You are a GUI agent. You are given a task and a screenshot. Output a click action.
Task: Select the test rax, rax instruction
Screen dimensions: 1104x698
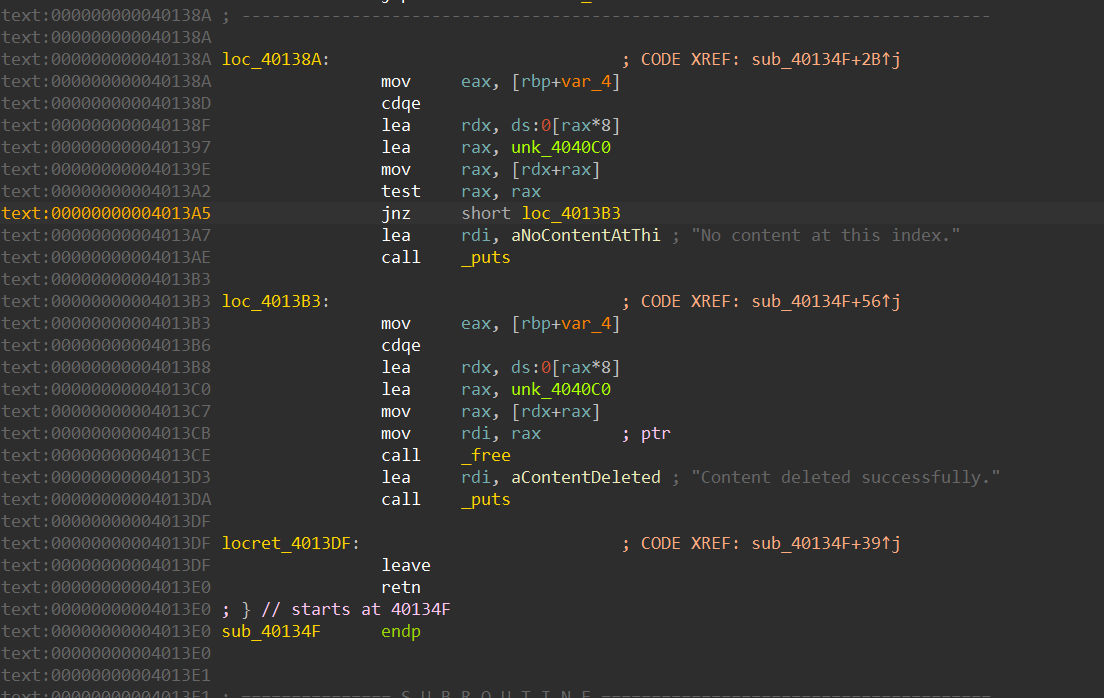460,192
